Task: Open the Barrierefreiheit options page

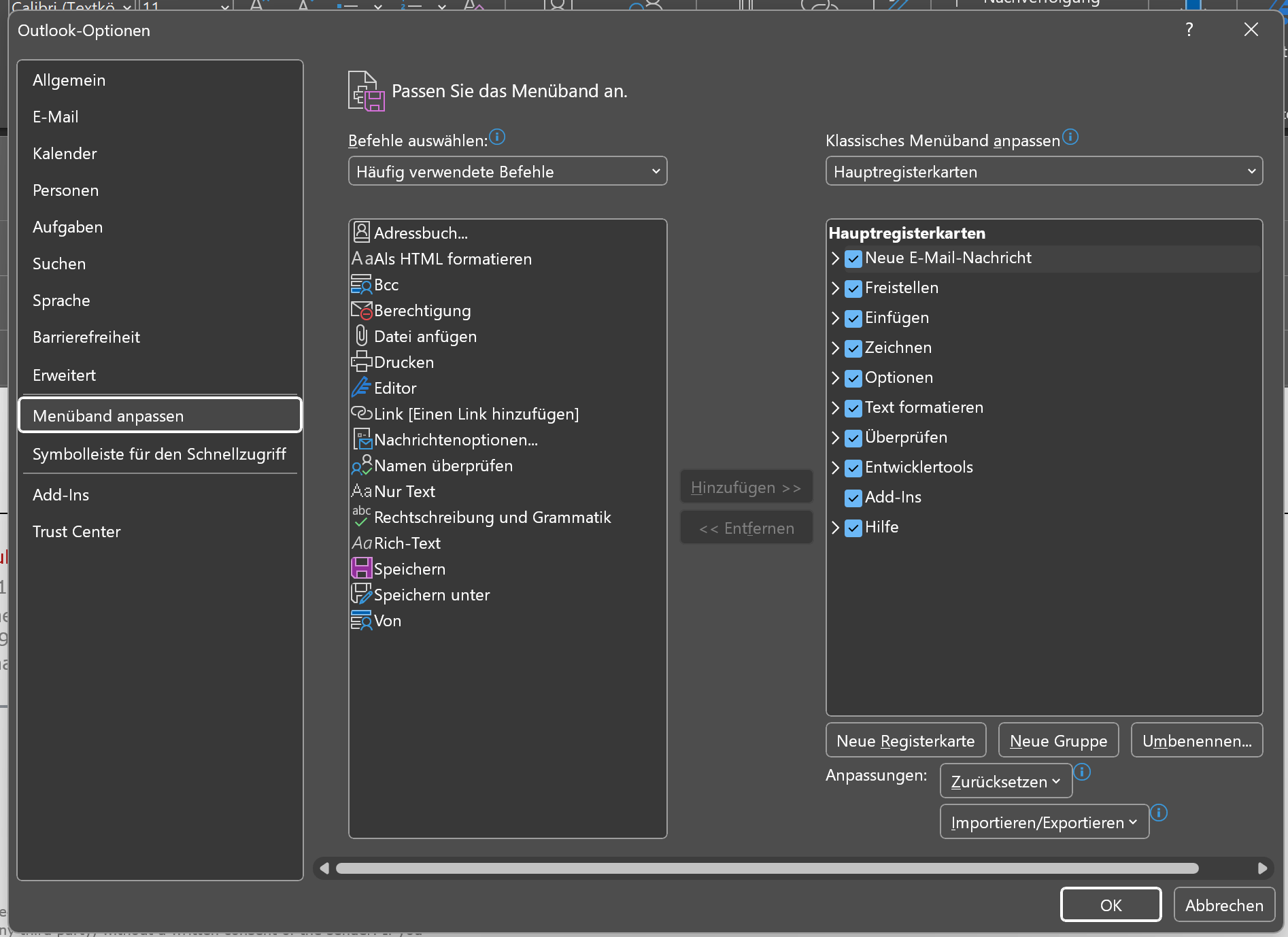Action: [x=160, y=337]
